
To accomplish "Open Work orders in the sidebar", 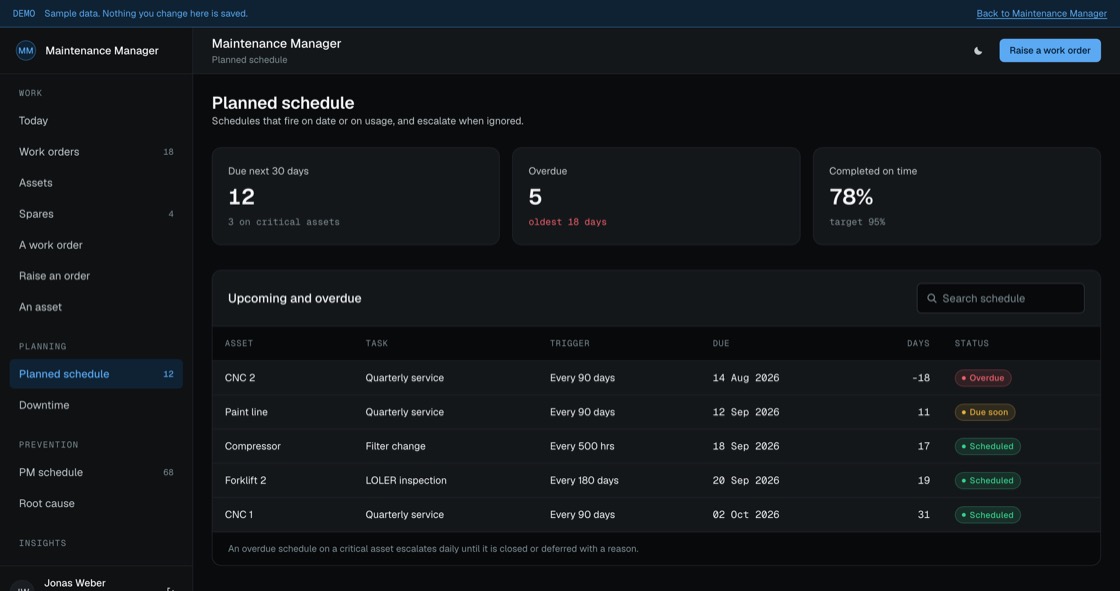I will point(96,152).
